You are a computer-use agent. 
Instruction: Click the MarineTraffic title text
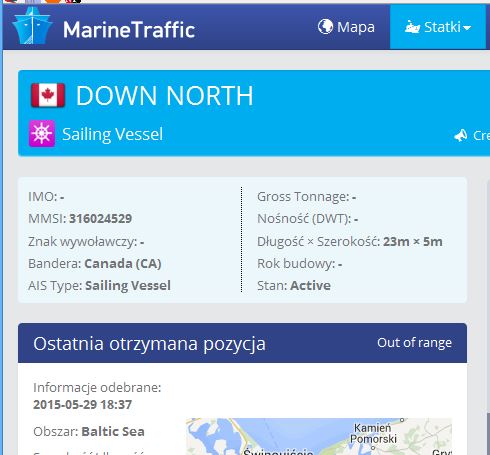coord(129,30)
